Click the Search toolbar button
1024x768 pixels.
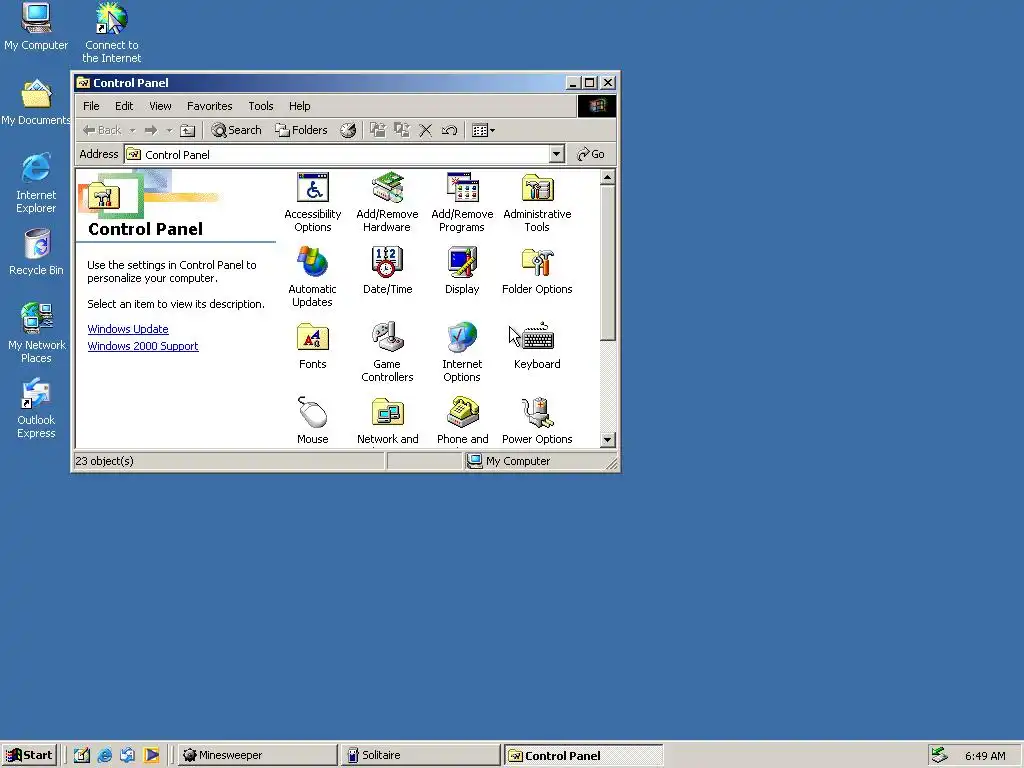(x=236, y=130)
